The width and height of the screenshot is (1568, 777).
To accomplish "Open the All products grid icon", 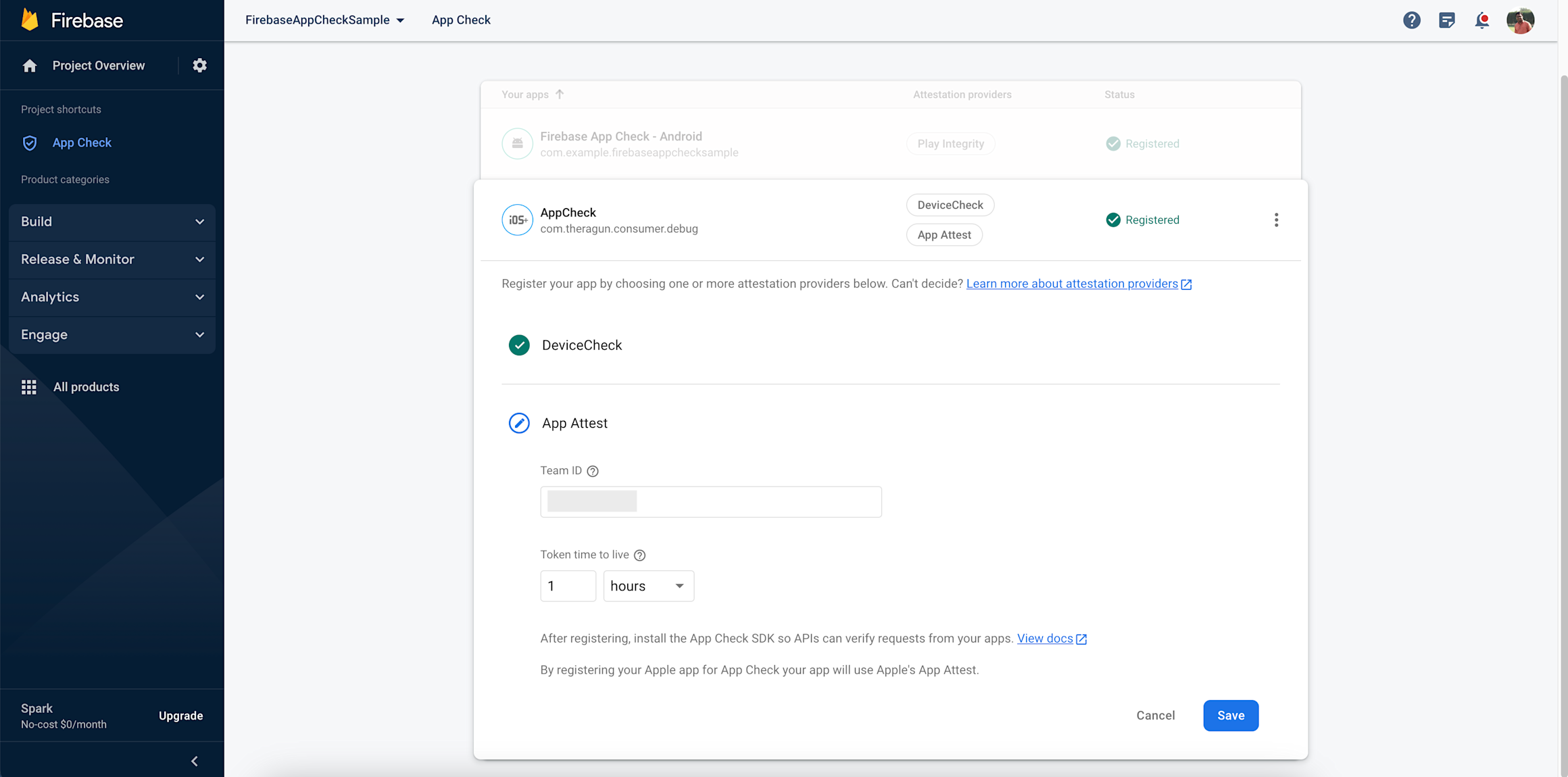I will pyautogui.click(x=29, y=386).
